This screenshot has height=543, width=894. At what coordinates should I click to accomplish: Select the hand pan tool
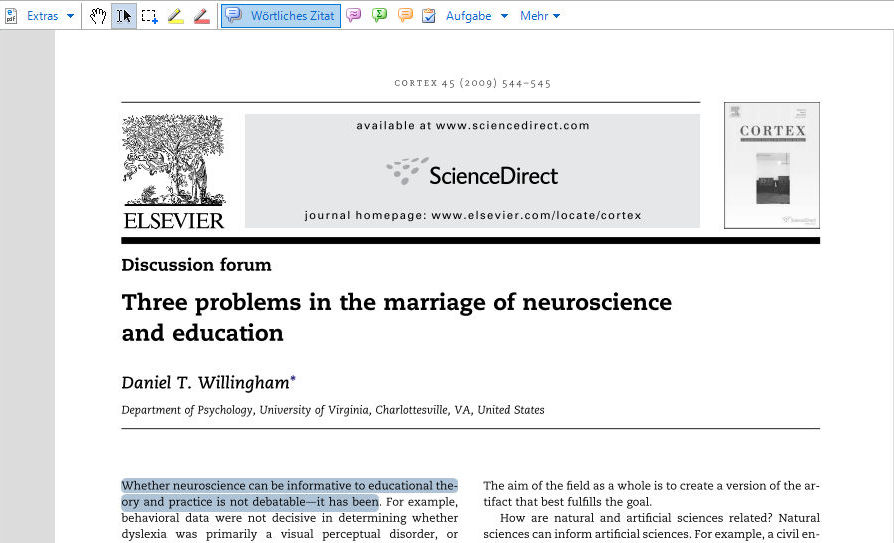point(97,16)
